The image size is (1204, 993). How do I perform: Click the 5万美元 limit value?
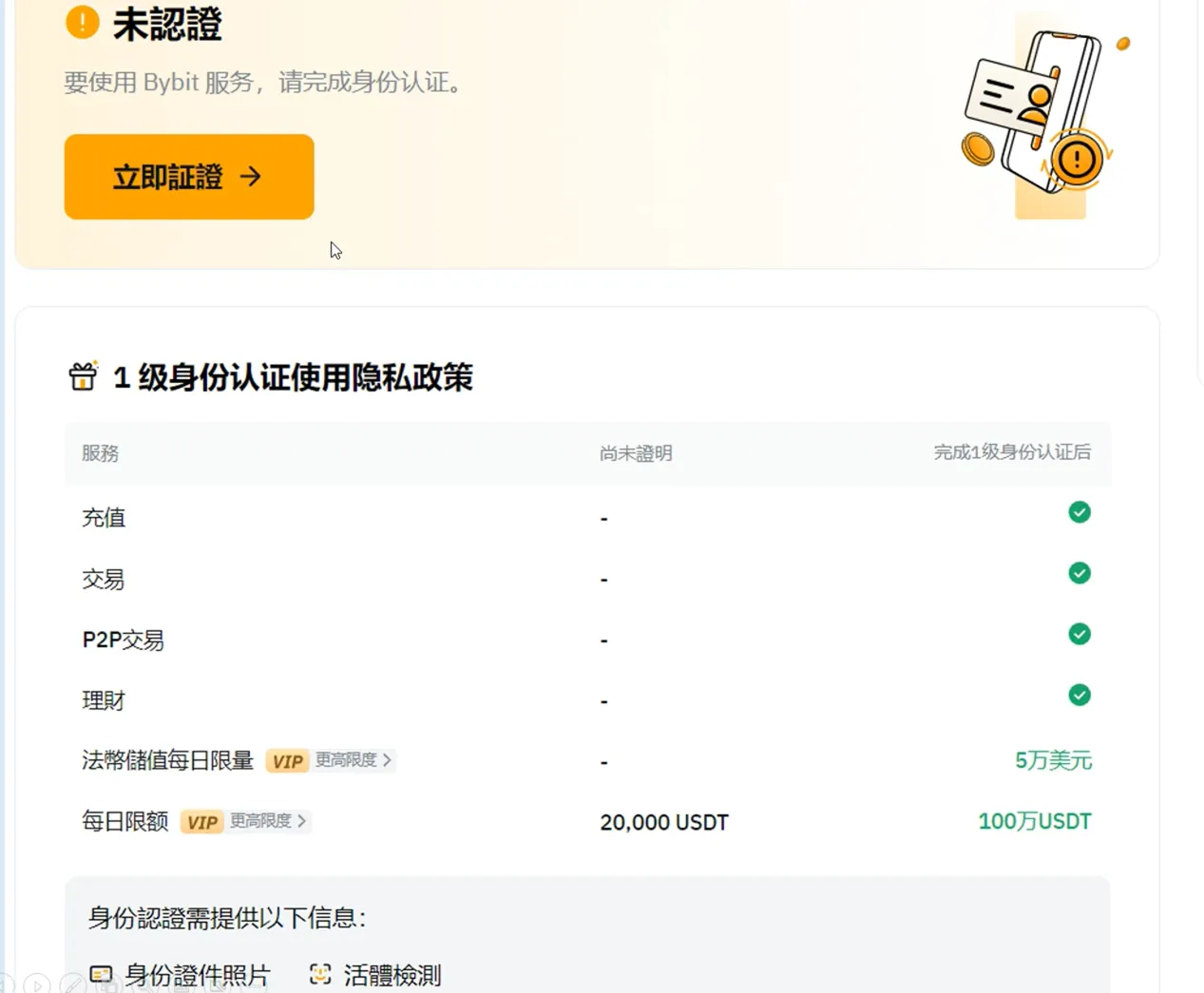(x=1053, y=760)
